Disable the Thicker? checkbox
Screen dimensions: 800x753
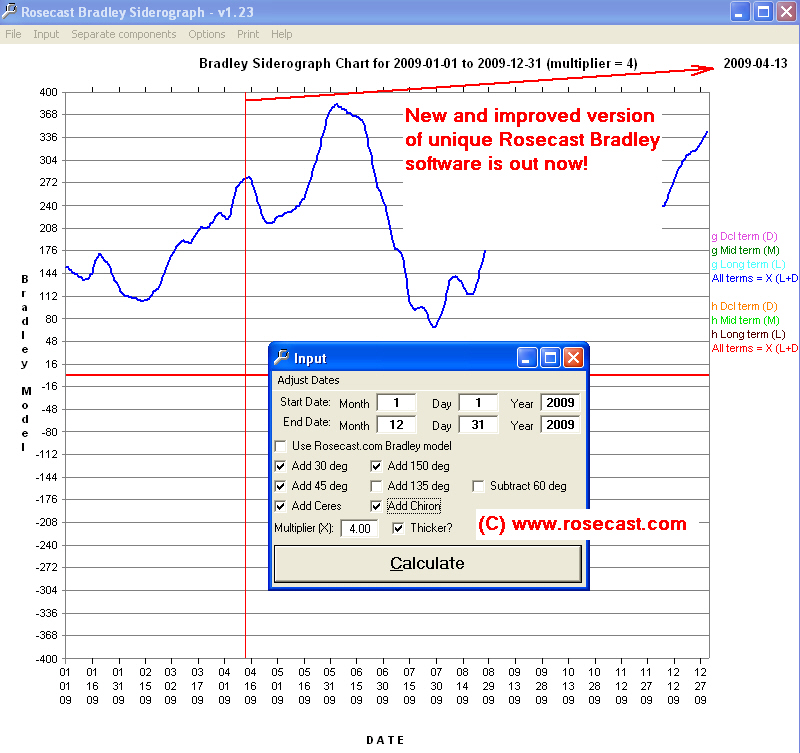398,528
